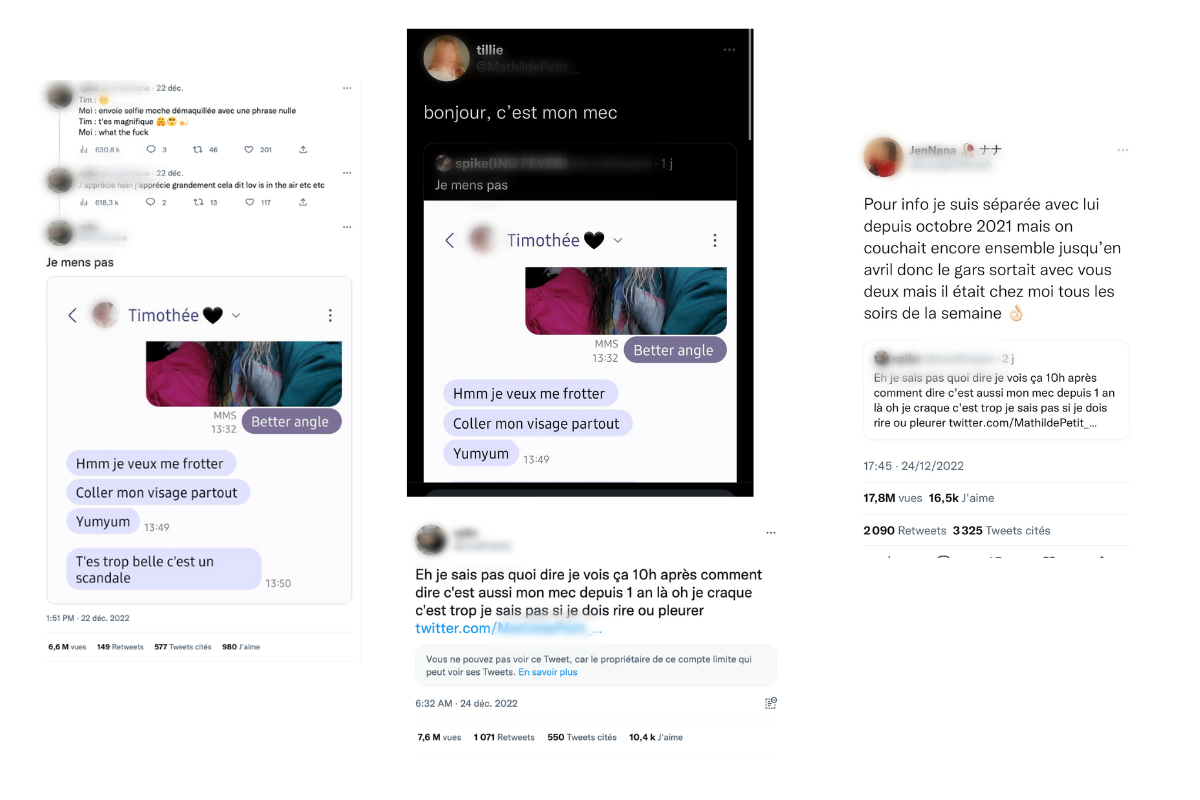Like the tweet showing 117 likes
Image resolution: width=1200 pixels, height=800 pixels.
pos(249,202)
